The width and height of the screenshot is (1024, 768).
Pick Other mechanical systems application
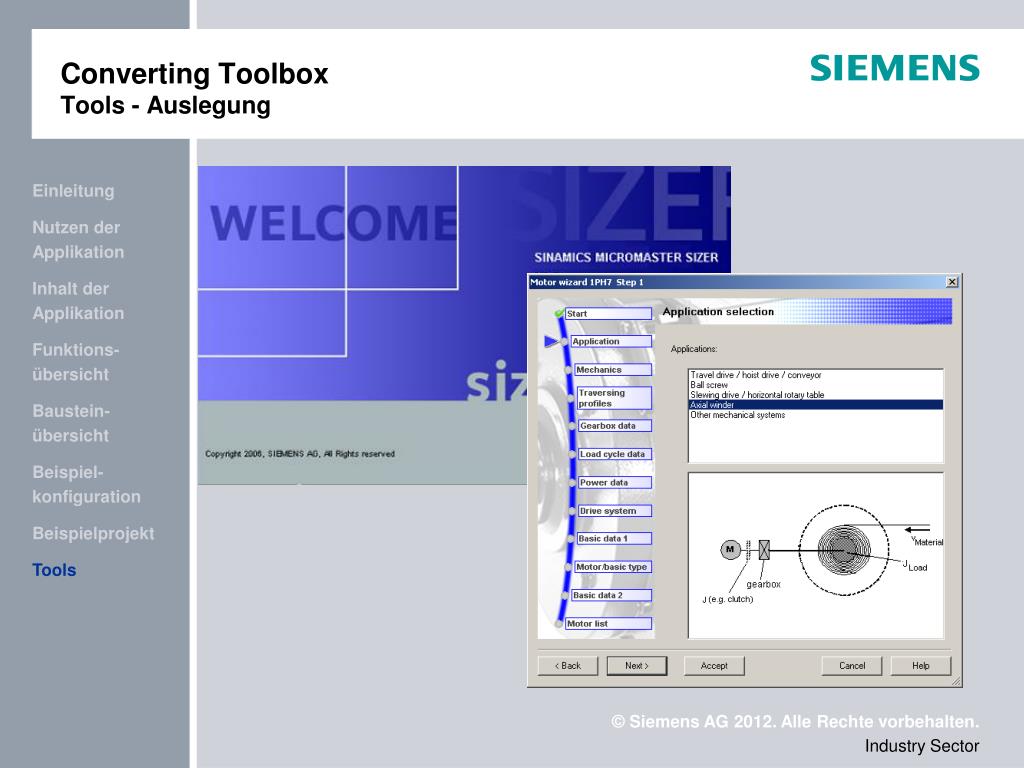(x=816, y=415)
